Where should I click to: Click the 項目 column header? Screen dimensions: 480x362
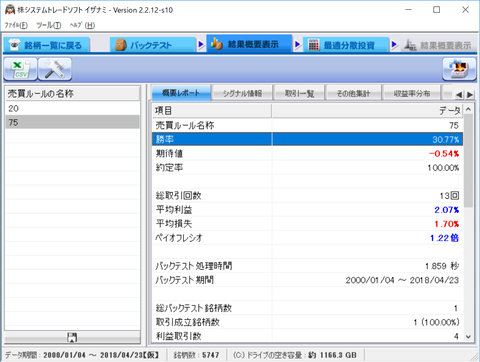[x=212, y=111]
